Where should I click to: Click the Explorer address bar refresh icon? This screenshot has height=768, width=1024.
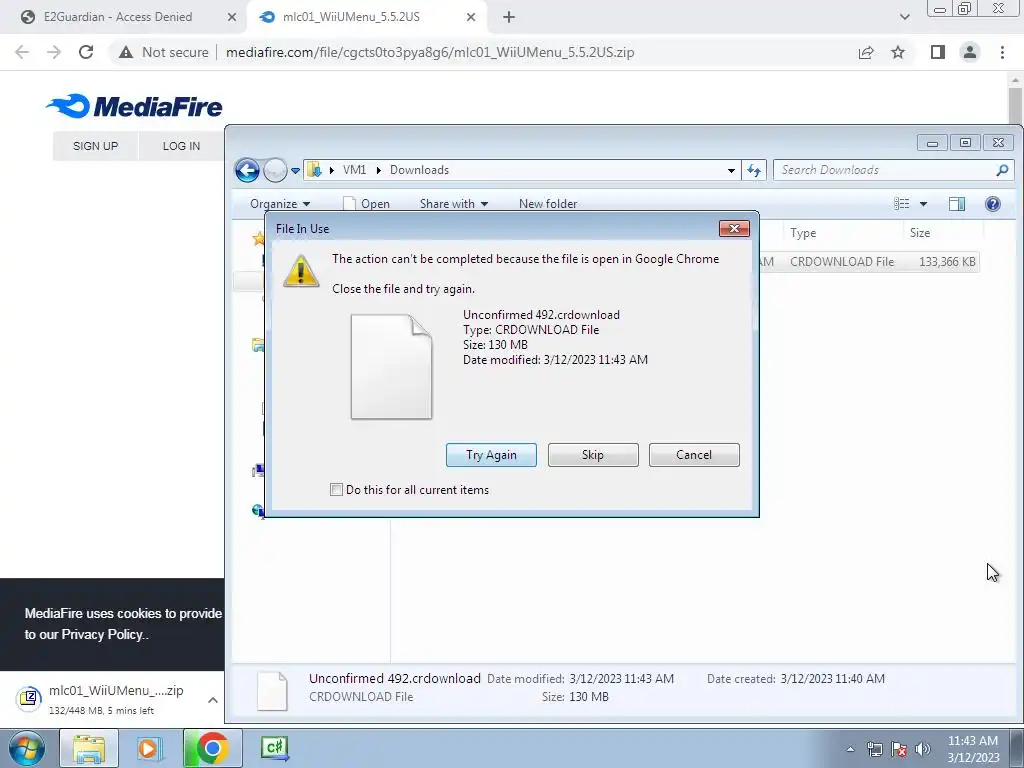[x=754, y=170]
